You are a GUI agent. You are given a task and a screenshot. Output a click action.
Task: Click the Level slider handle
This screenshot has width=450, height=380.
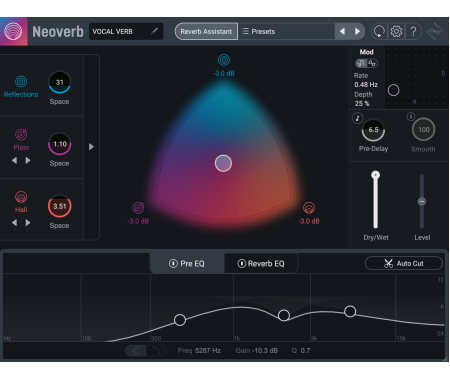[422, 201]
